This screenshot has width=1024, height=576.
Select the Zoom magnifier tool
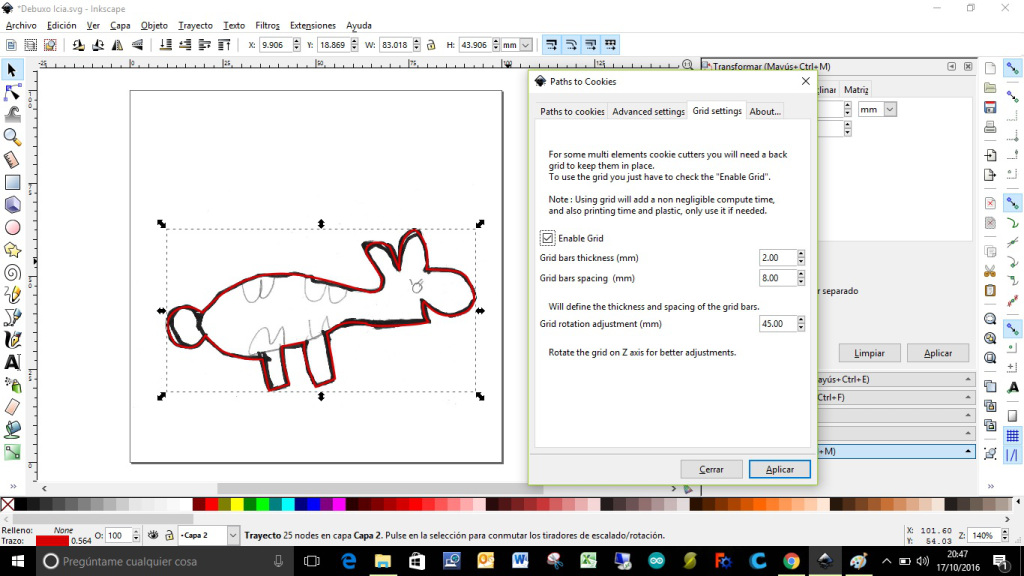click(12, 136)
